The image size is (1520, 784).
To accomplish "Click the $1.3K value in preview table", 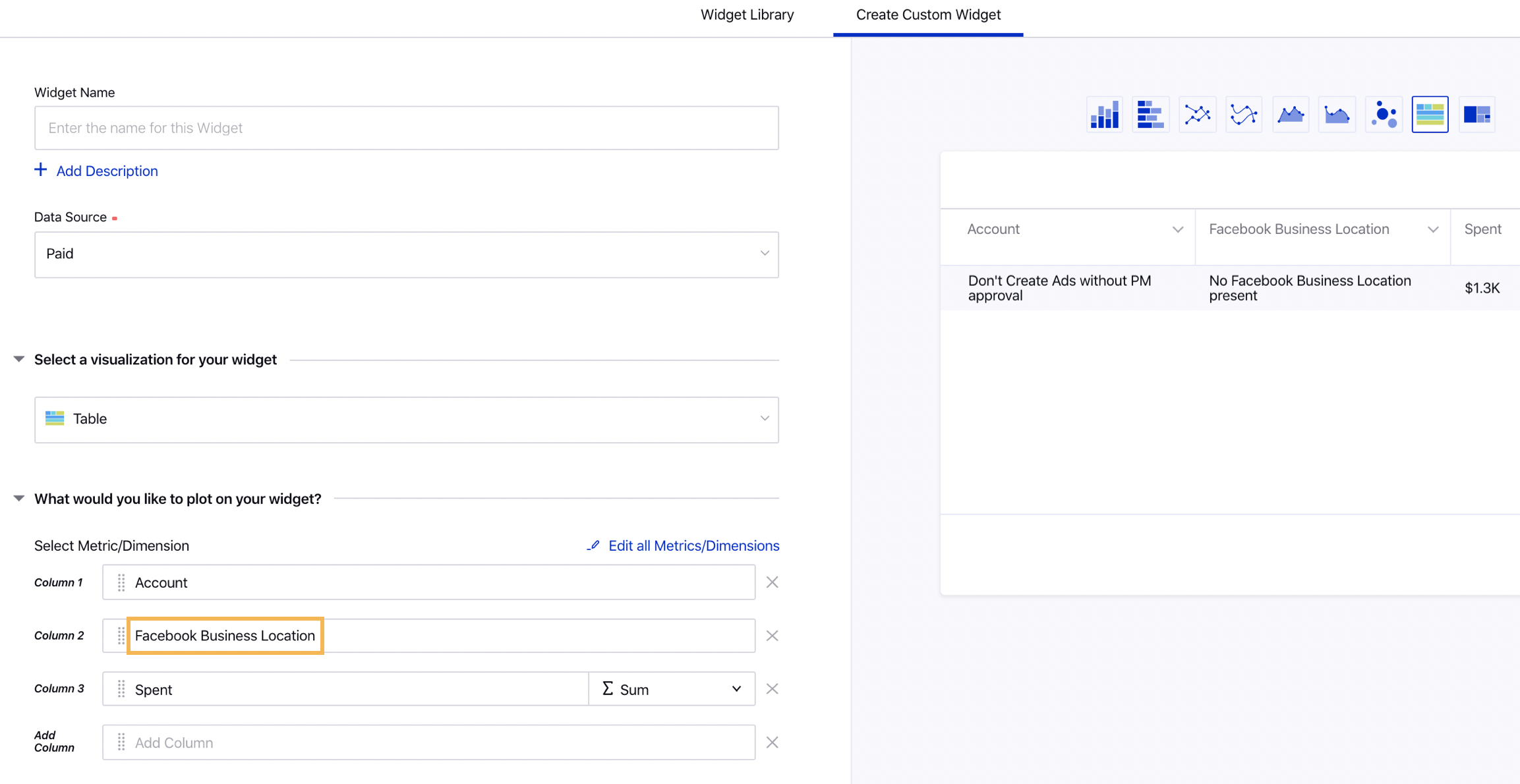I will [x=1482, y=288].
